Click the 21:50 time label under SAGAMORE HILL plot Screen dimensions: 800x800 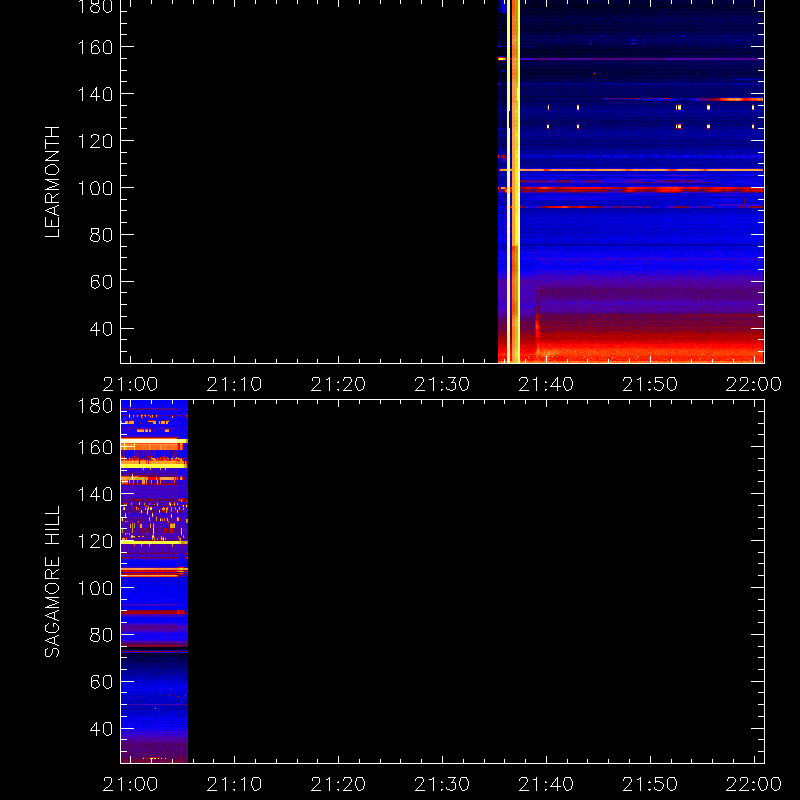[650, 784]
